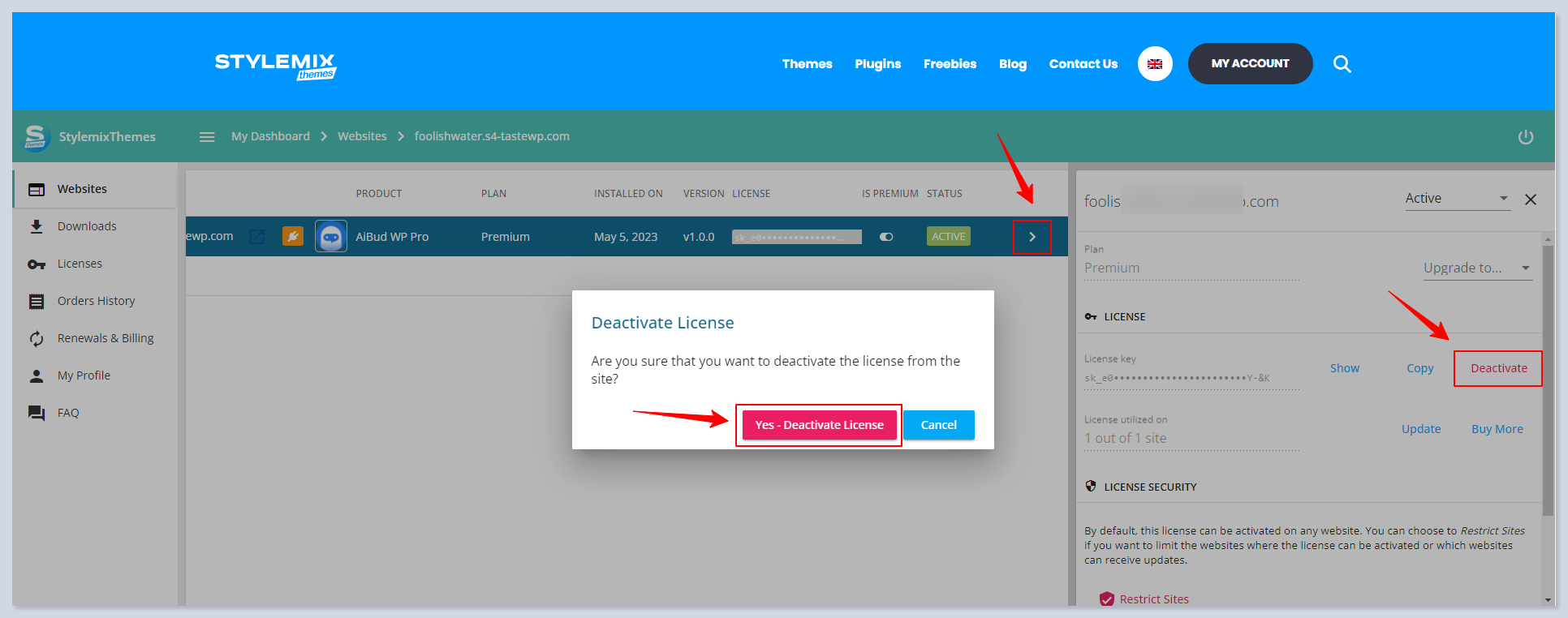
Task: Open Downloads in sidebar
Action: (x=94, y=226)
